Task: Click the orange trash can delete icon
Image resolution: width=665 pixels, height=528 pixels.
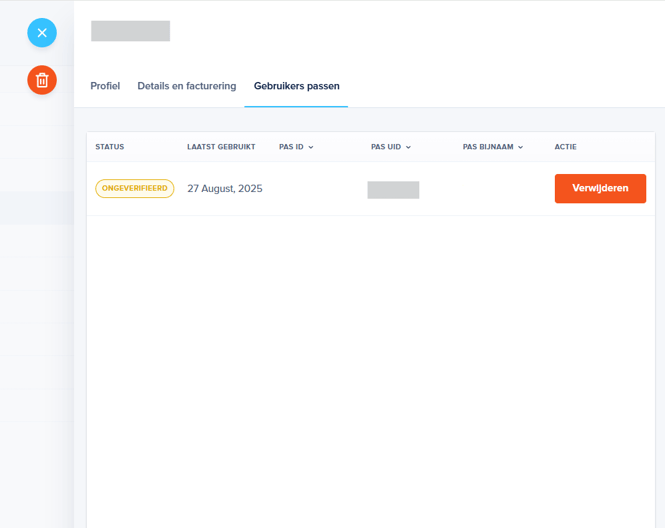Action: pyautogui.click(x=42, y=80)
